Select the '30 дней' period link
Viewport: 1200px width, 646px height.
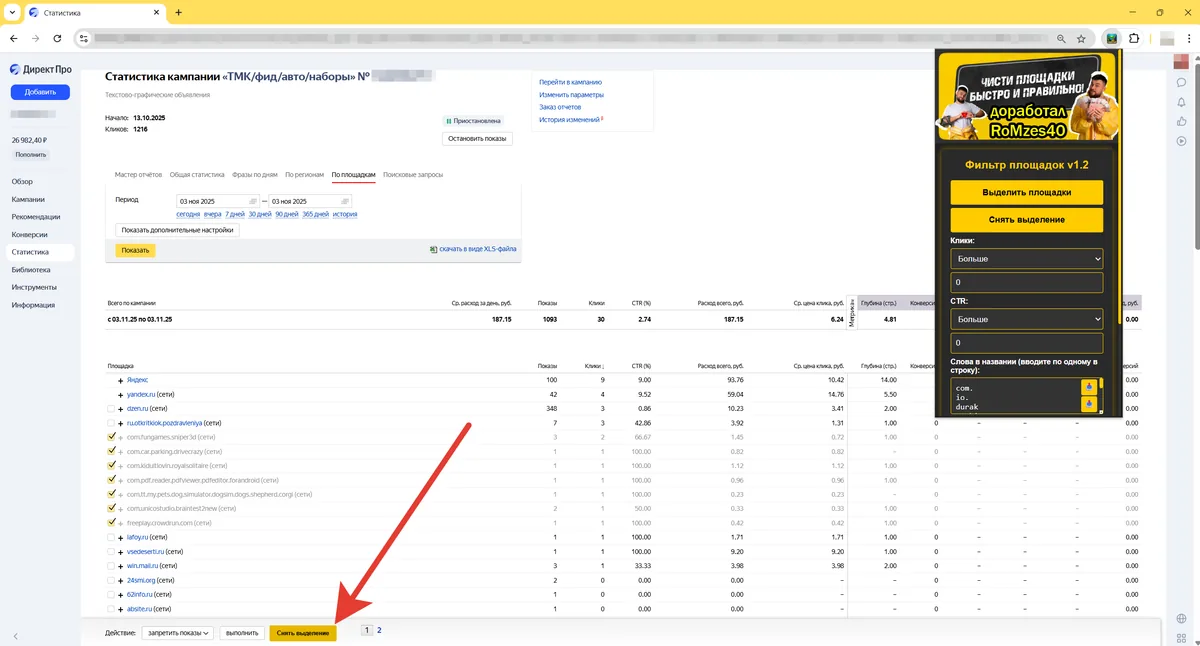point(260,214)
